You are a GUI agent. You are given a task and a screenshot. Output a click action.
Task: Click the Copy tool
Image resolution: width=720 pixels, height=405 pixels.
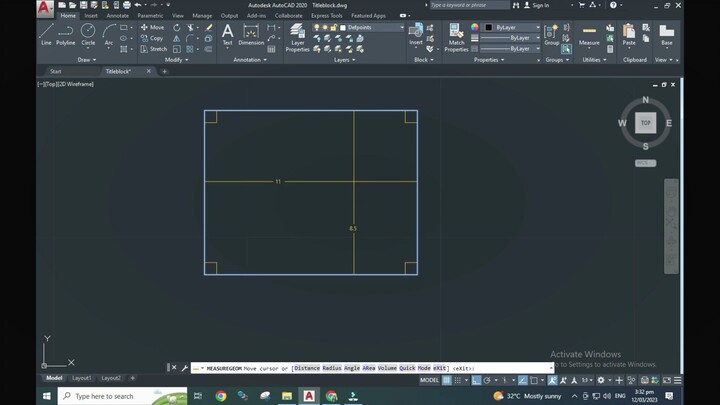coord(152,38)
